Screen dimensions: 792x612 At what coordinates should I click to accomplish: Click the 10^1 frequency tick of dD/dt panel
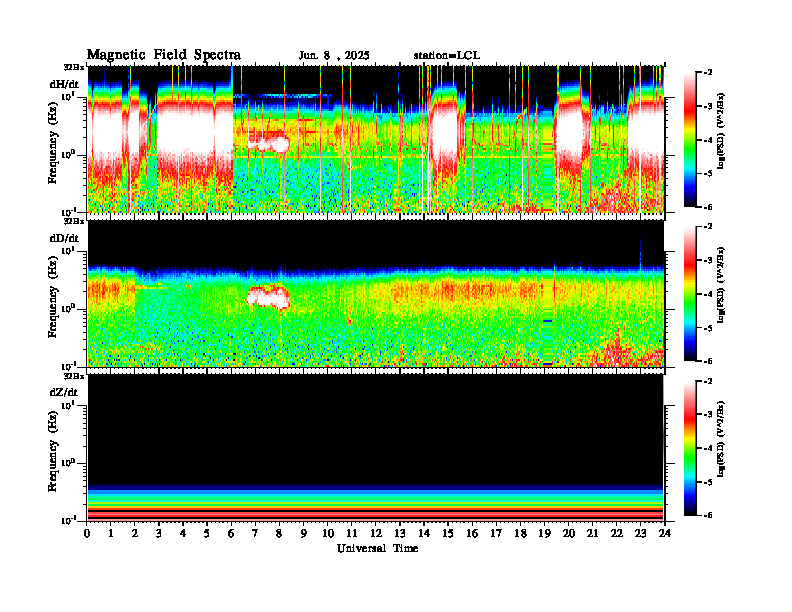pyautogui.click(x=69, y=251)
